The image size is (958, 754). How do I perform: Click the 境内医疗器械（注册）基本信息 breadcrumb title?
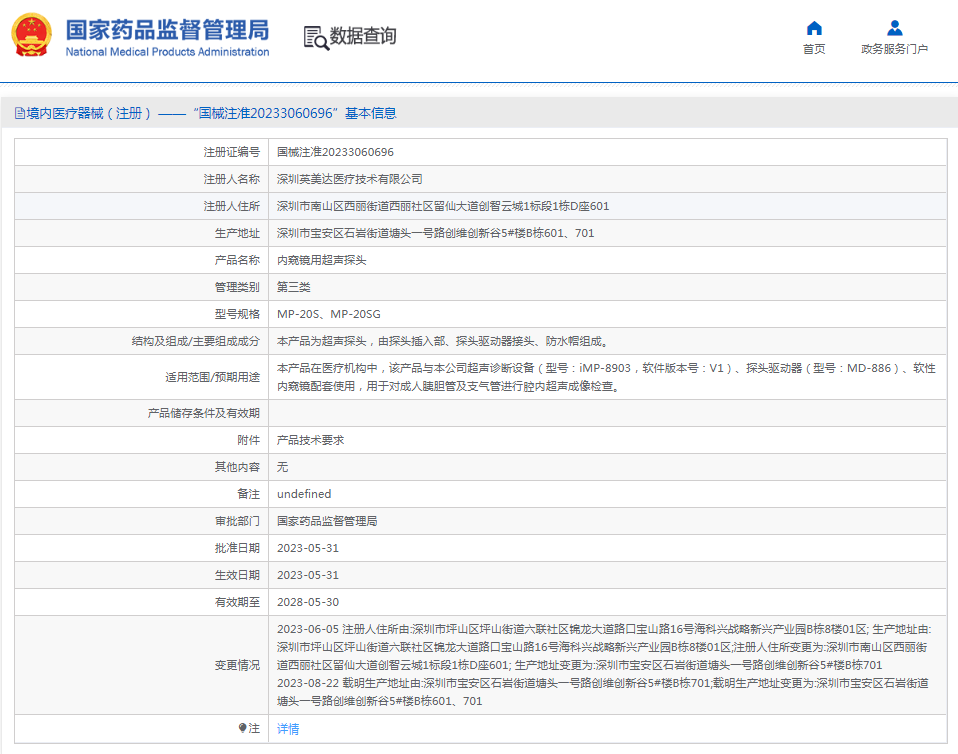(211, 113)
